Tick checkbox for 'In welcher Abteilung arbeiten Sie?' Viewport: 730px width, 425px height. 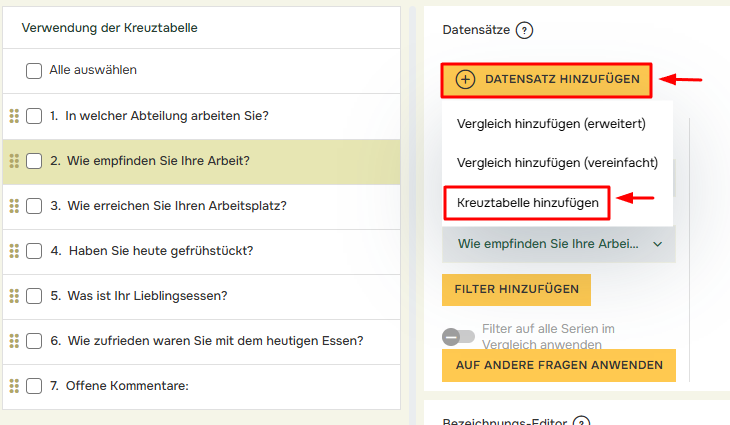click(x=34, y=116)
